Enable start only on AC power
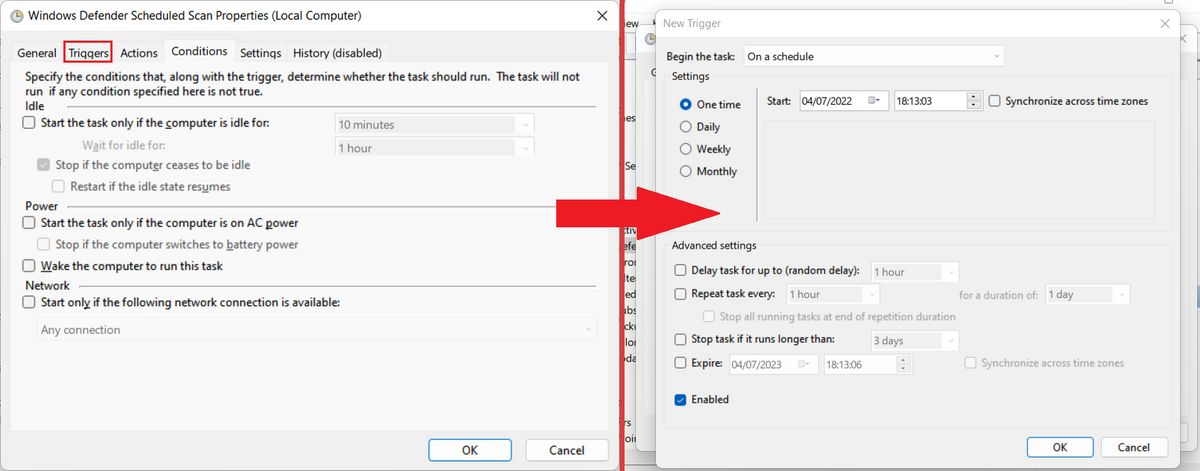 (29, 223)
